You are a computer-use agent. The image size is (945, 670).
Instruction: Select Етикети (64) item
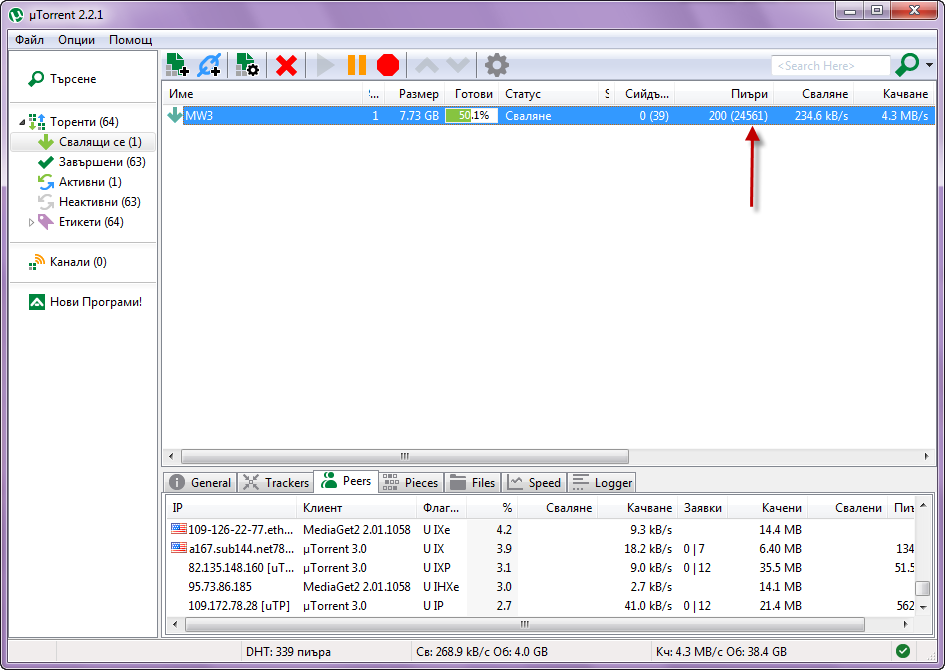point(91,222)
